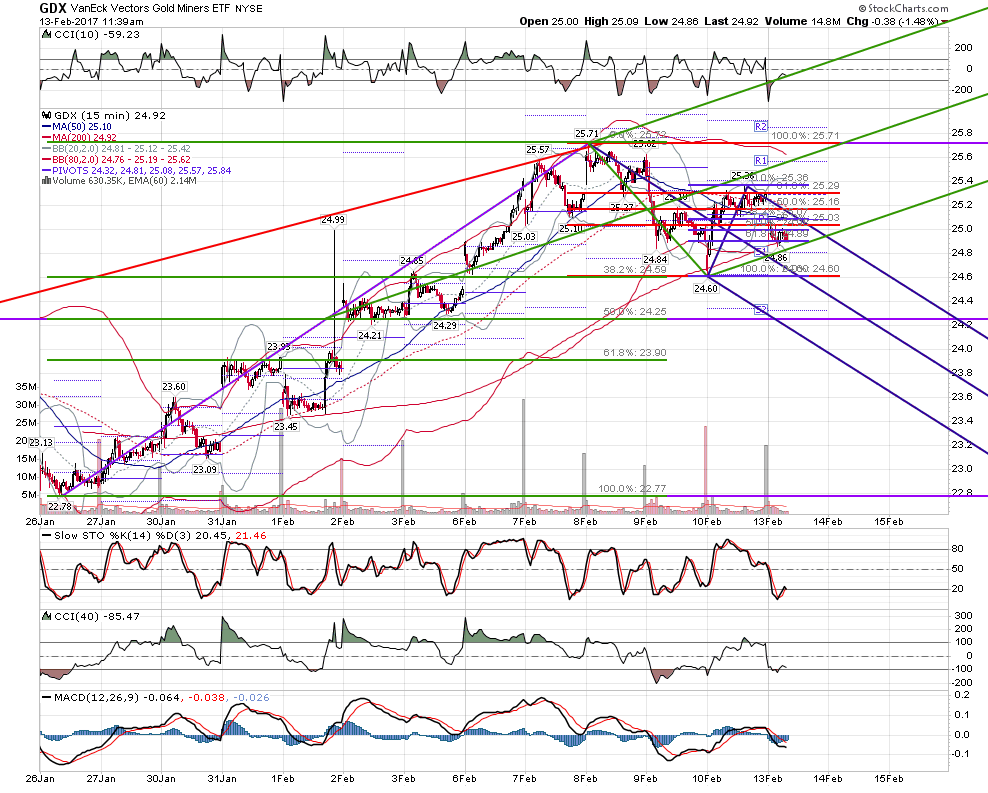Click the area-chart icon next to CCI(40)

(47, 616)
